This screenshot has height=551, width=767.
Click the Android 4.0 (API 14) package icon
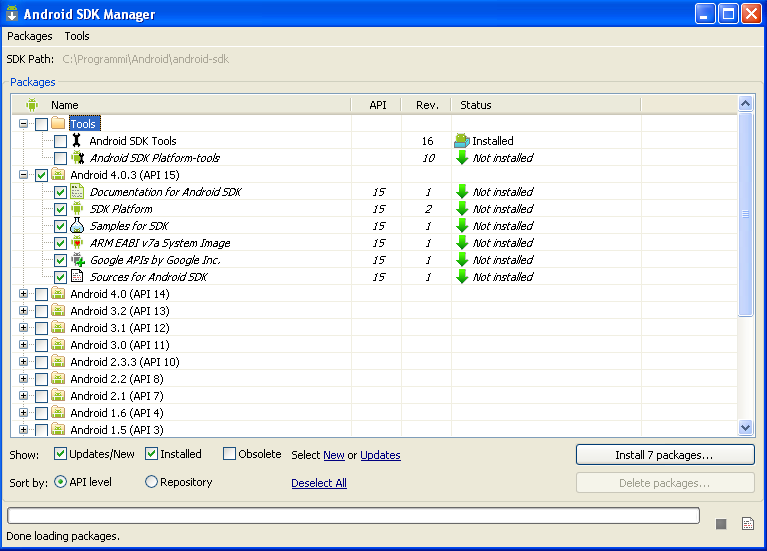(x=58, y=293)
